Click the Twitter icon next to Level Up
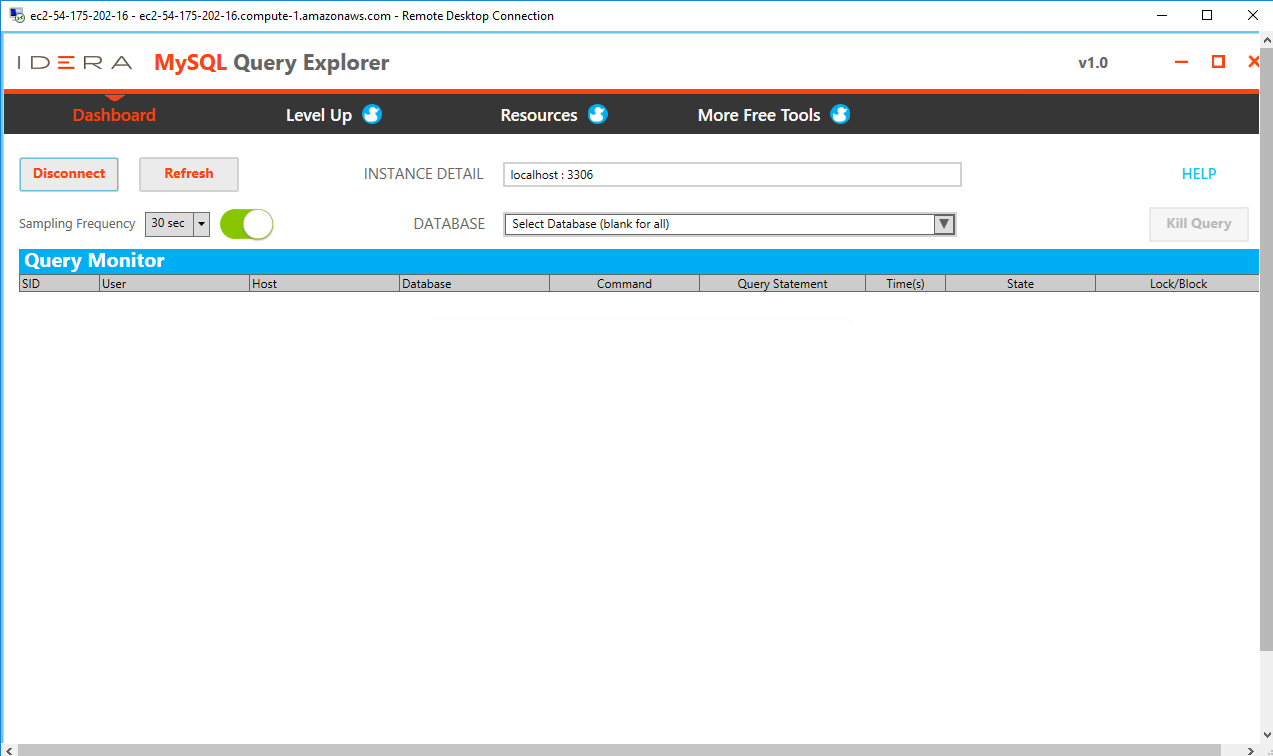1273x756 pixels. (371, 114)
